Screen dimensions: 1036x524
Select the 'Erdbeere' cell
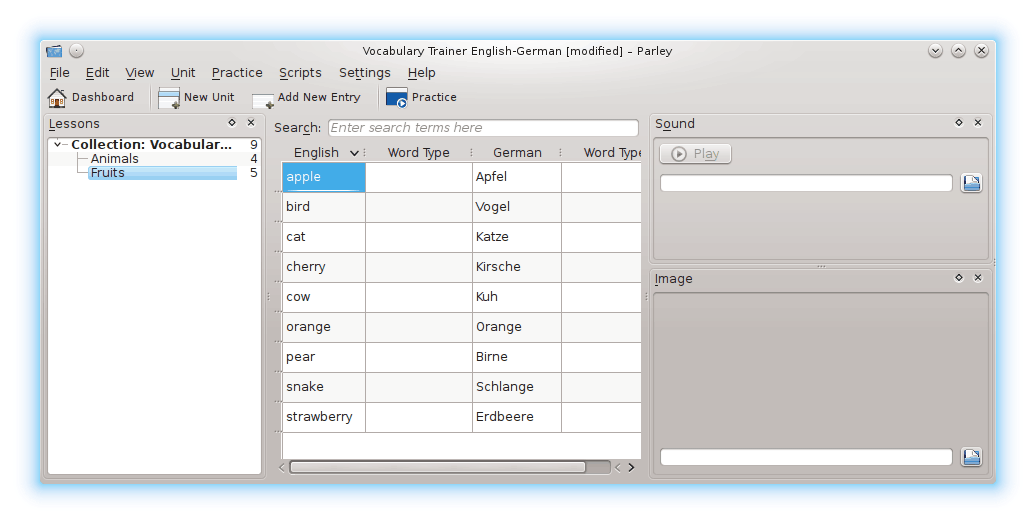pos(517,417)
